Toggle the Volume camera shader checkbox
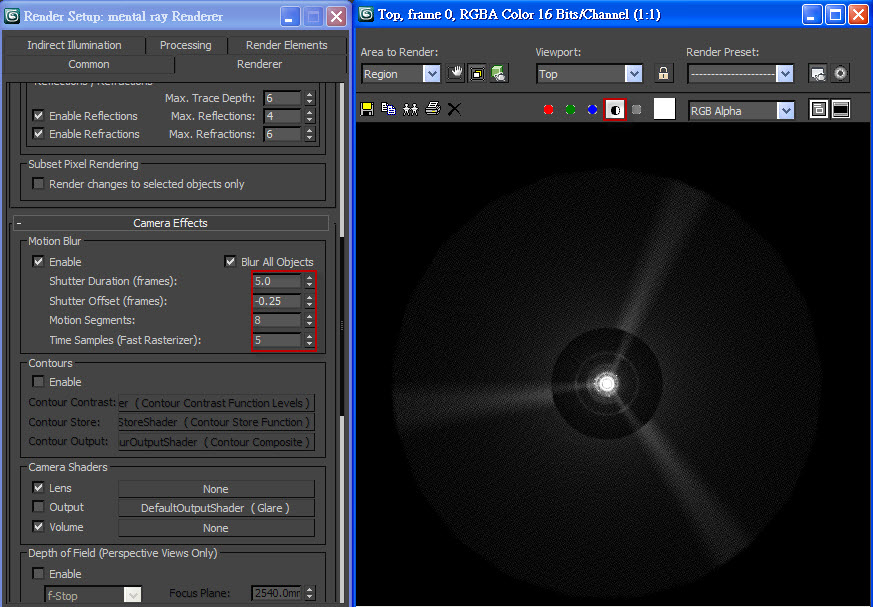 (38, 526)
